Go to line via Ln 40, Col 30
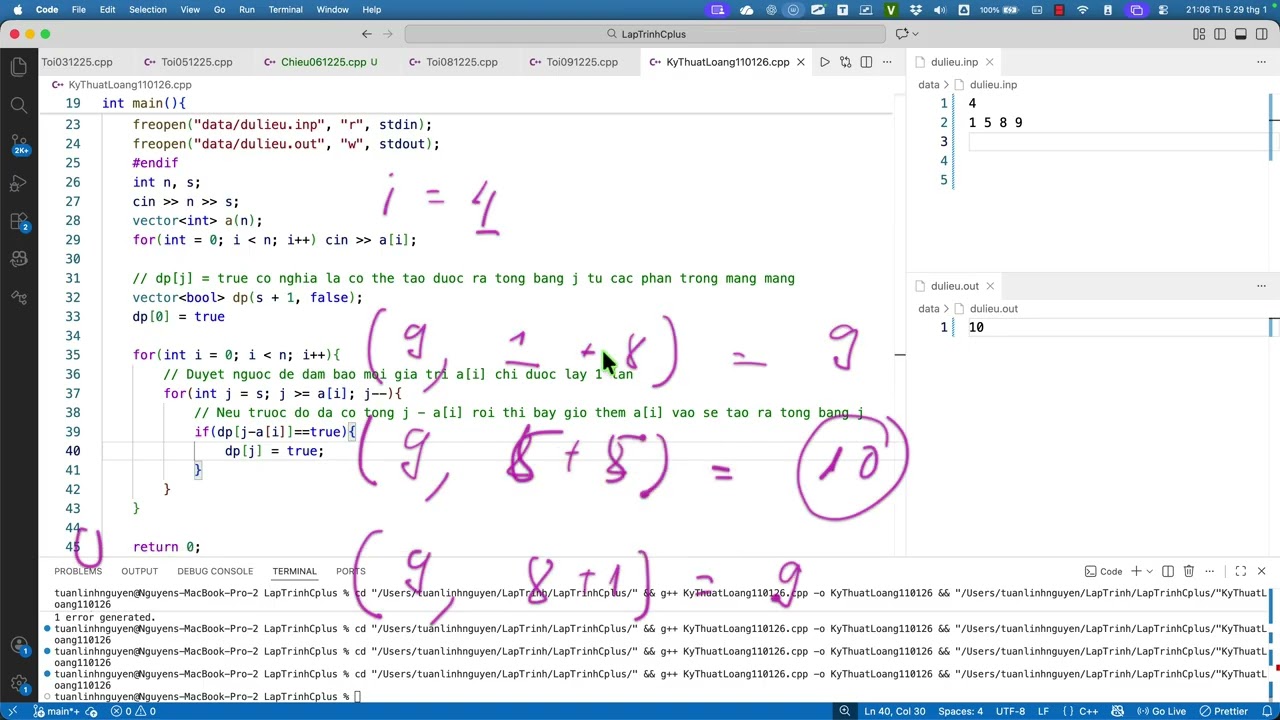This screenshot has width=1280, height=720. pos(895,711)
